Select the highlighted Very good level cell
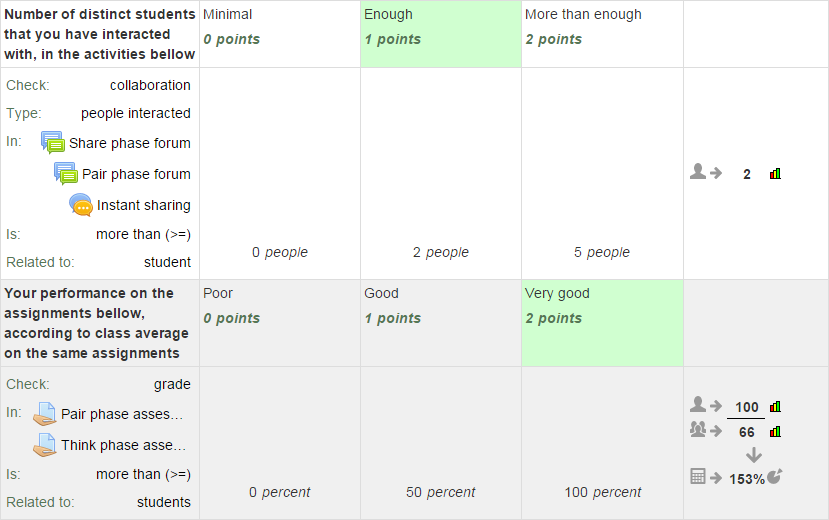Viewport: 829px width, 520px height. point(602,323)
